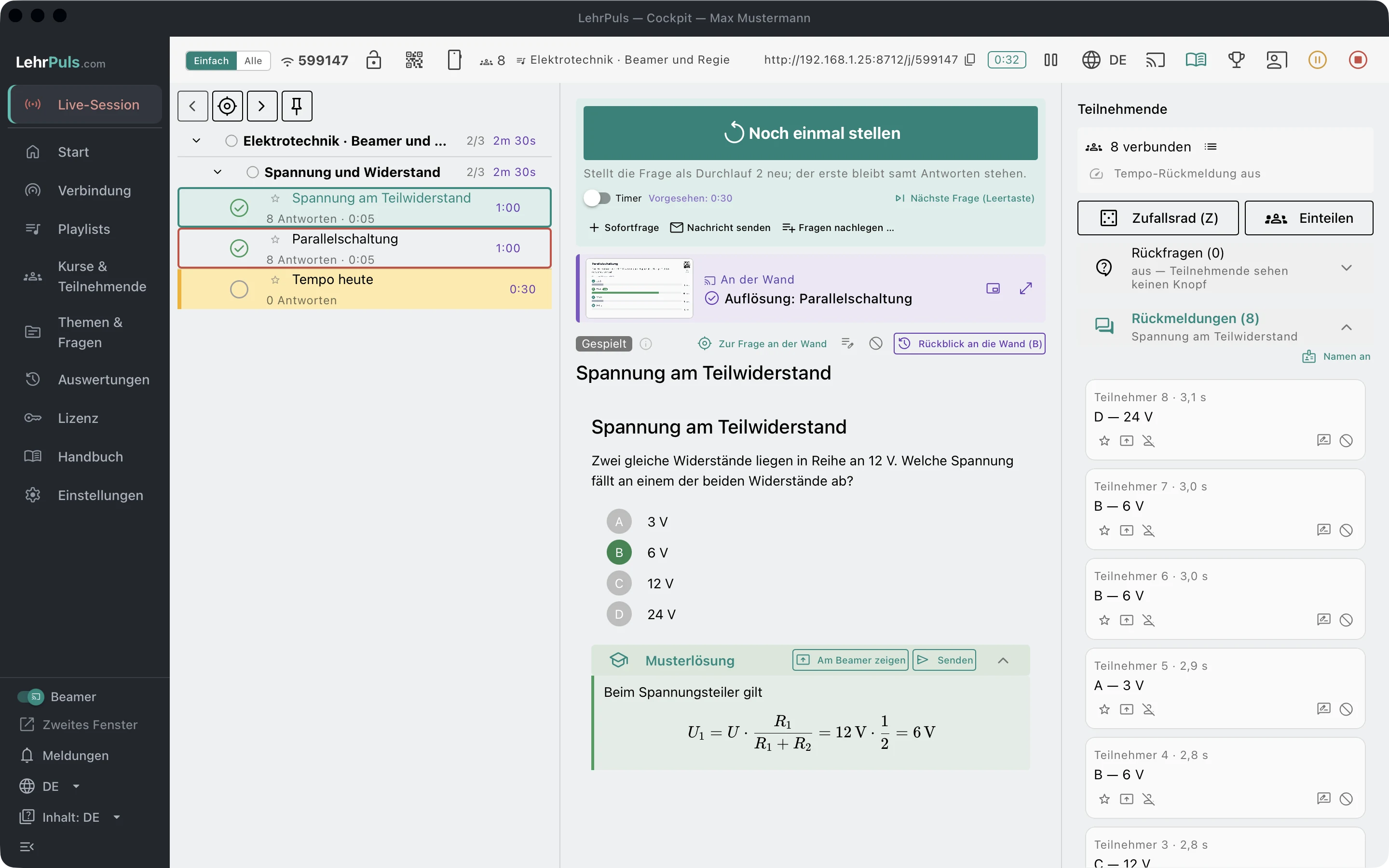The width and height of the screenshot is (1389, 868).
Task: Collapse the Rückmeldungen section
Action: (x=1347, y=327)
